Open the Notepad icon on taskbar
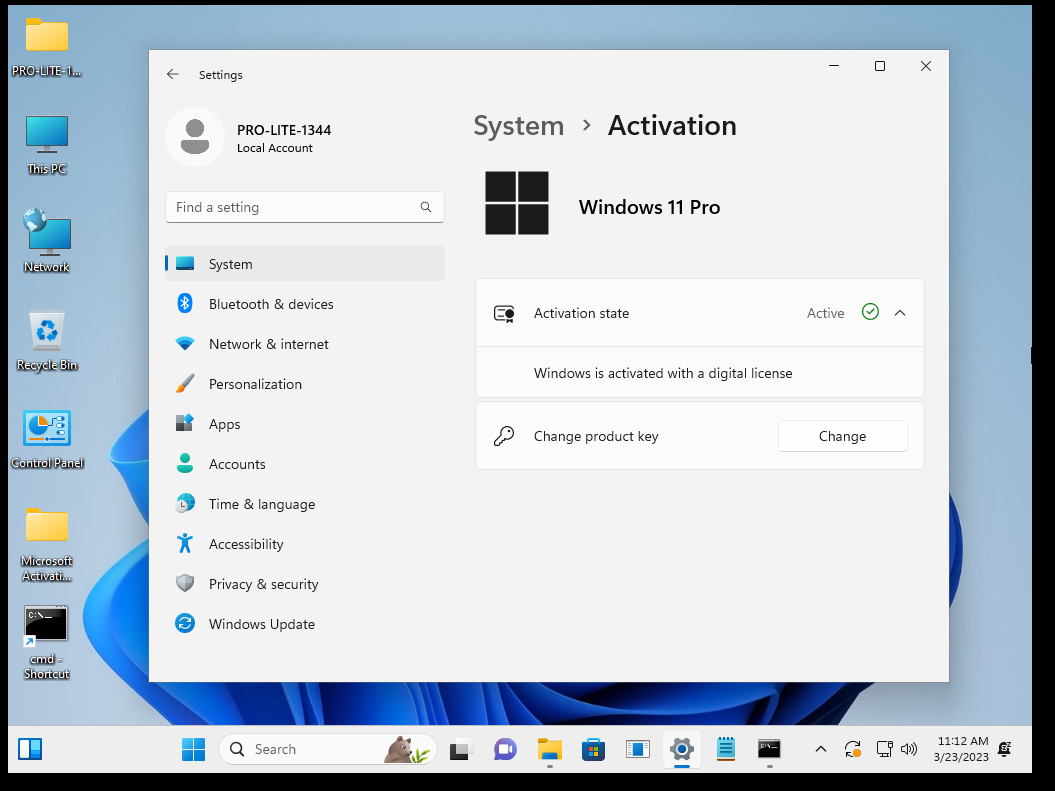 coord(725,749)
